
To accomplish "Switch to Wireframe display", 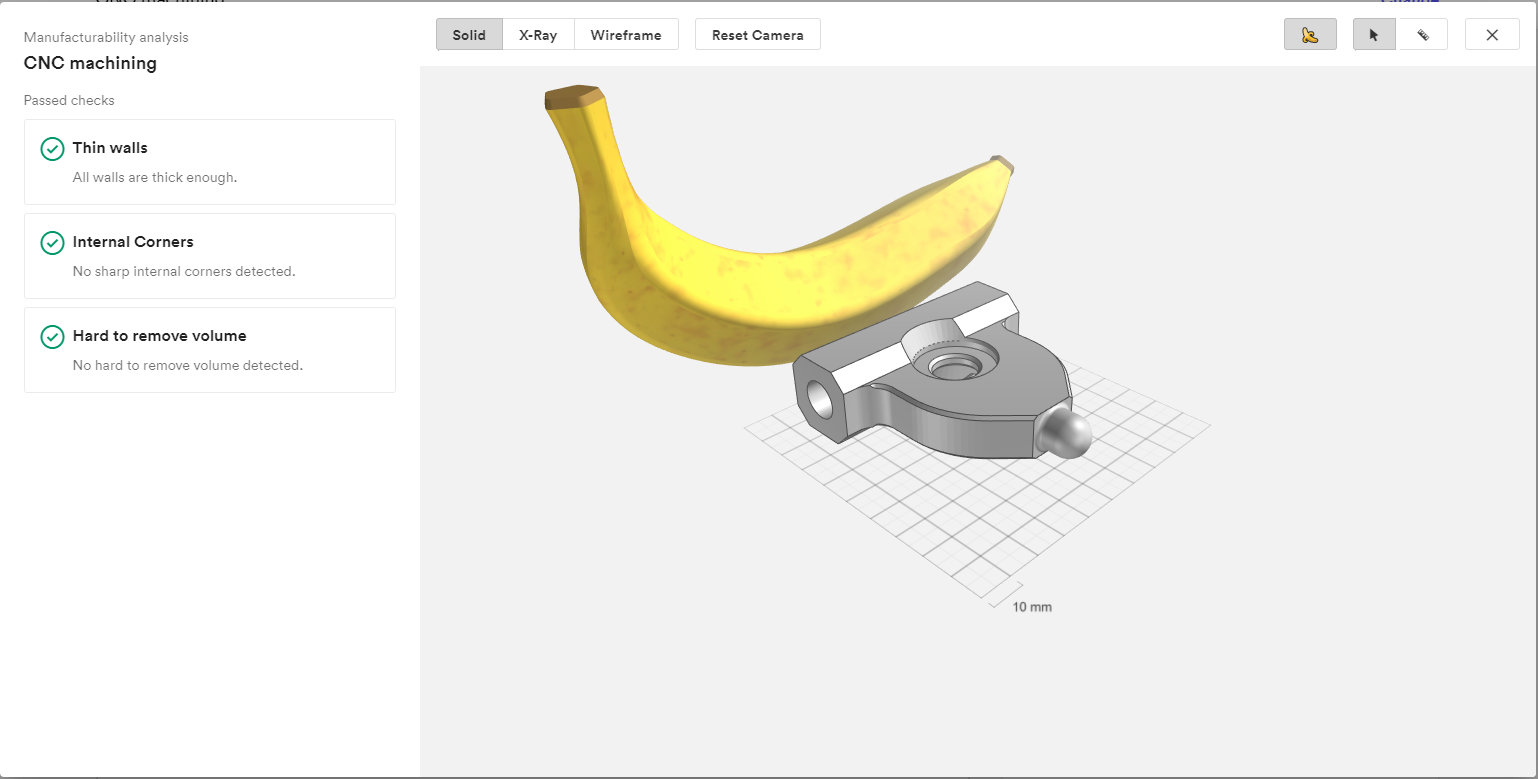I will [x=626, y=35].
